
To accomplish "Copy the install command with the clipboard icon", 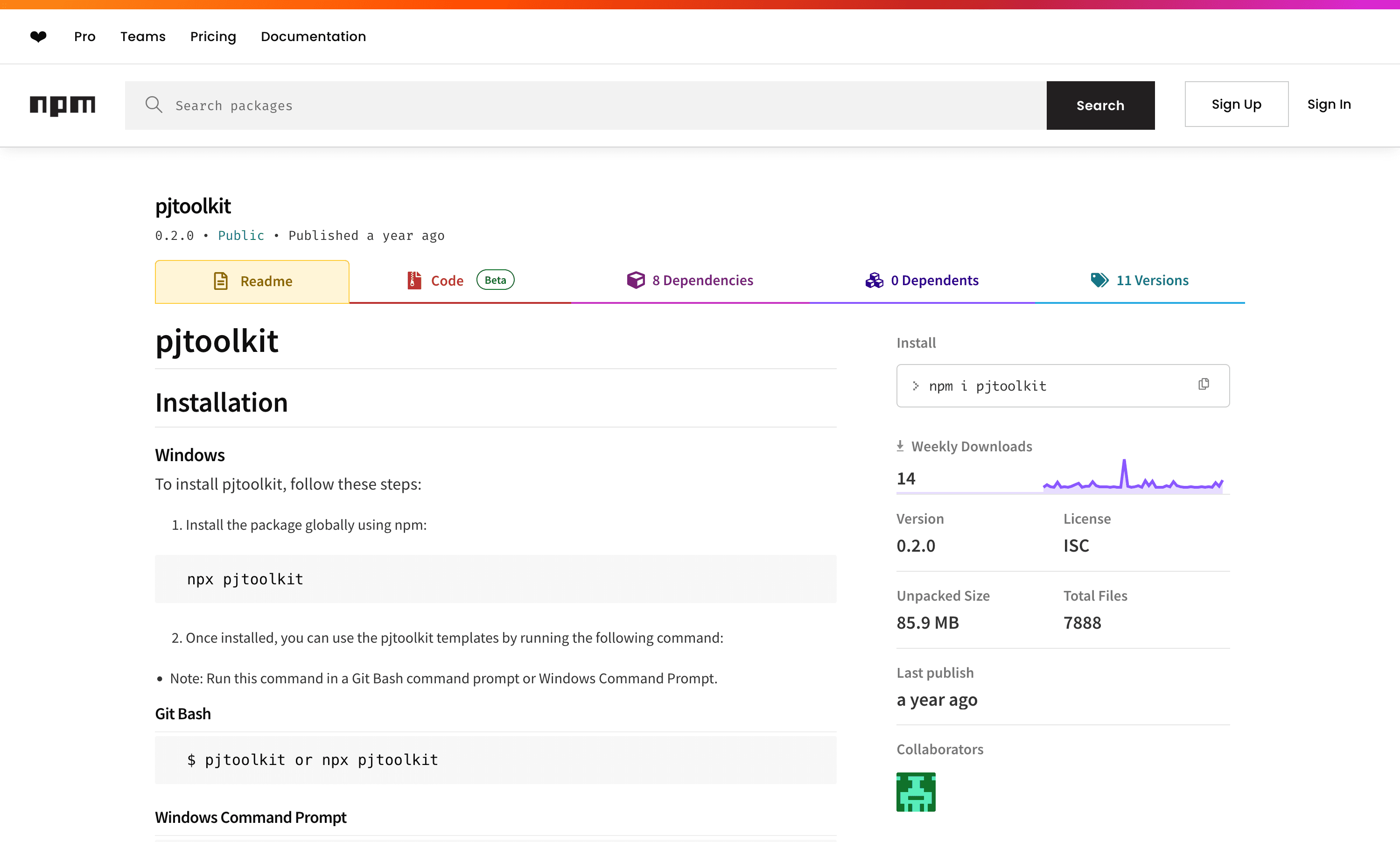I will click(1204, 385).
